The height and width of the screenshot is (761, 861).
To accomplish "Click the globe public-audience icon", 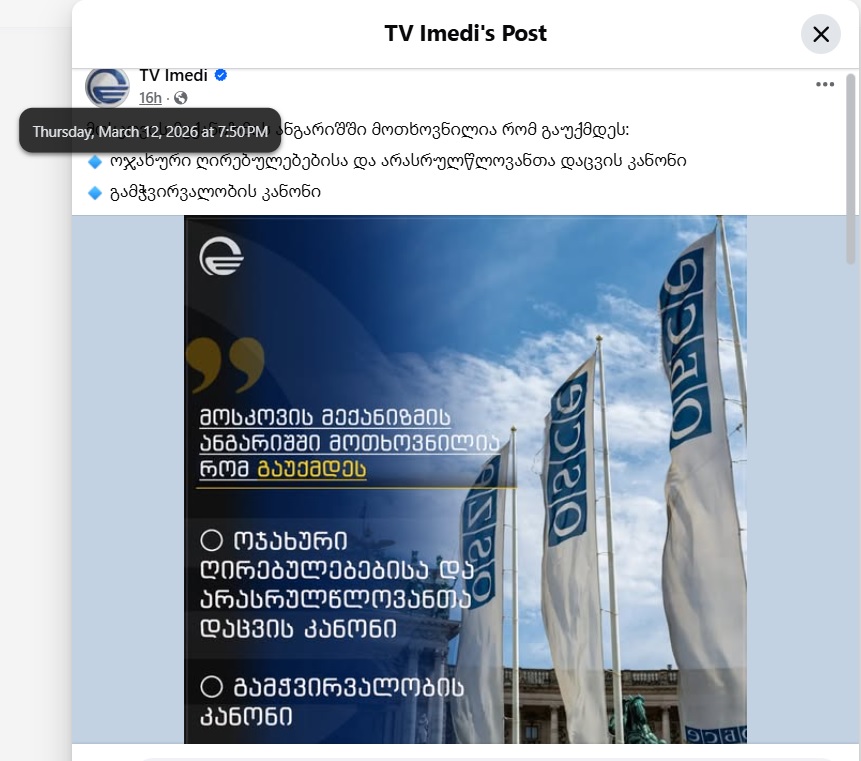I will [181, 98].
